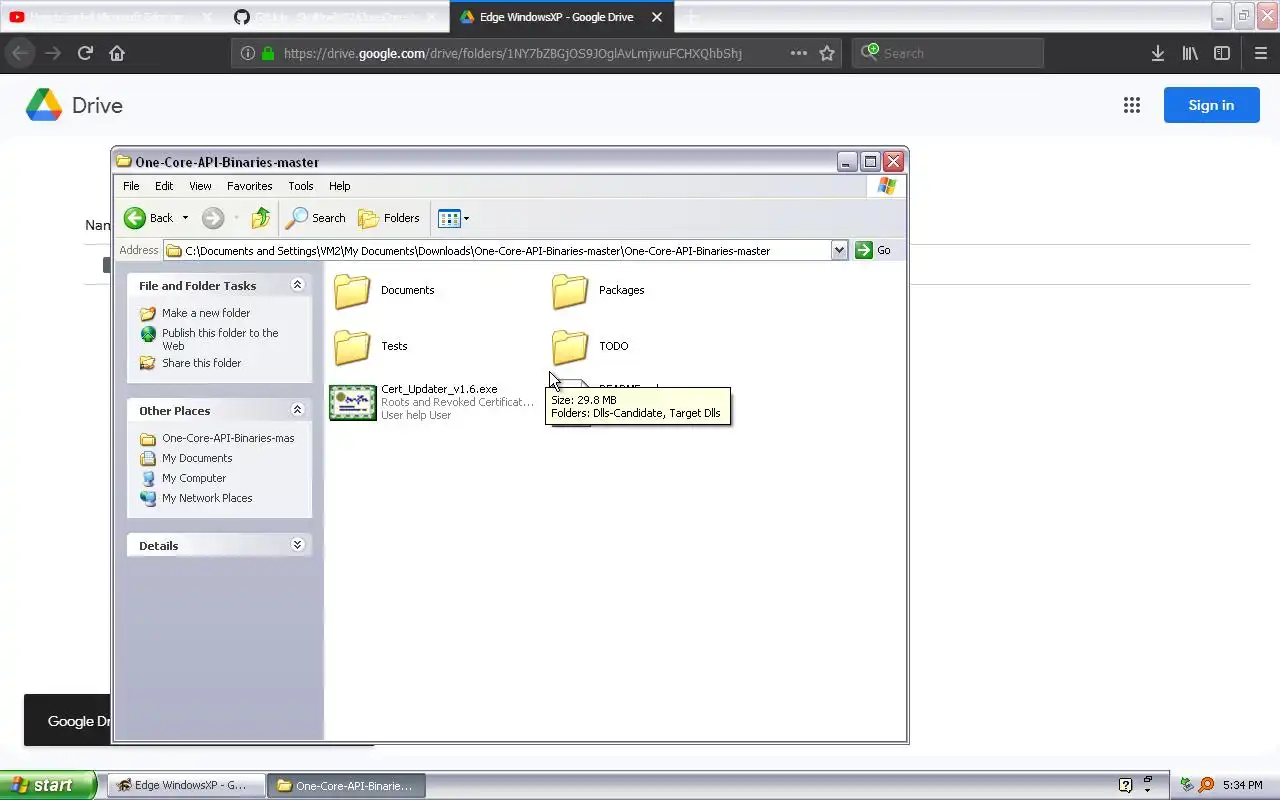Click the Windows flag logo in Explorer
The width and height of the screenshot is (1280, 800).
point(886,186)
